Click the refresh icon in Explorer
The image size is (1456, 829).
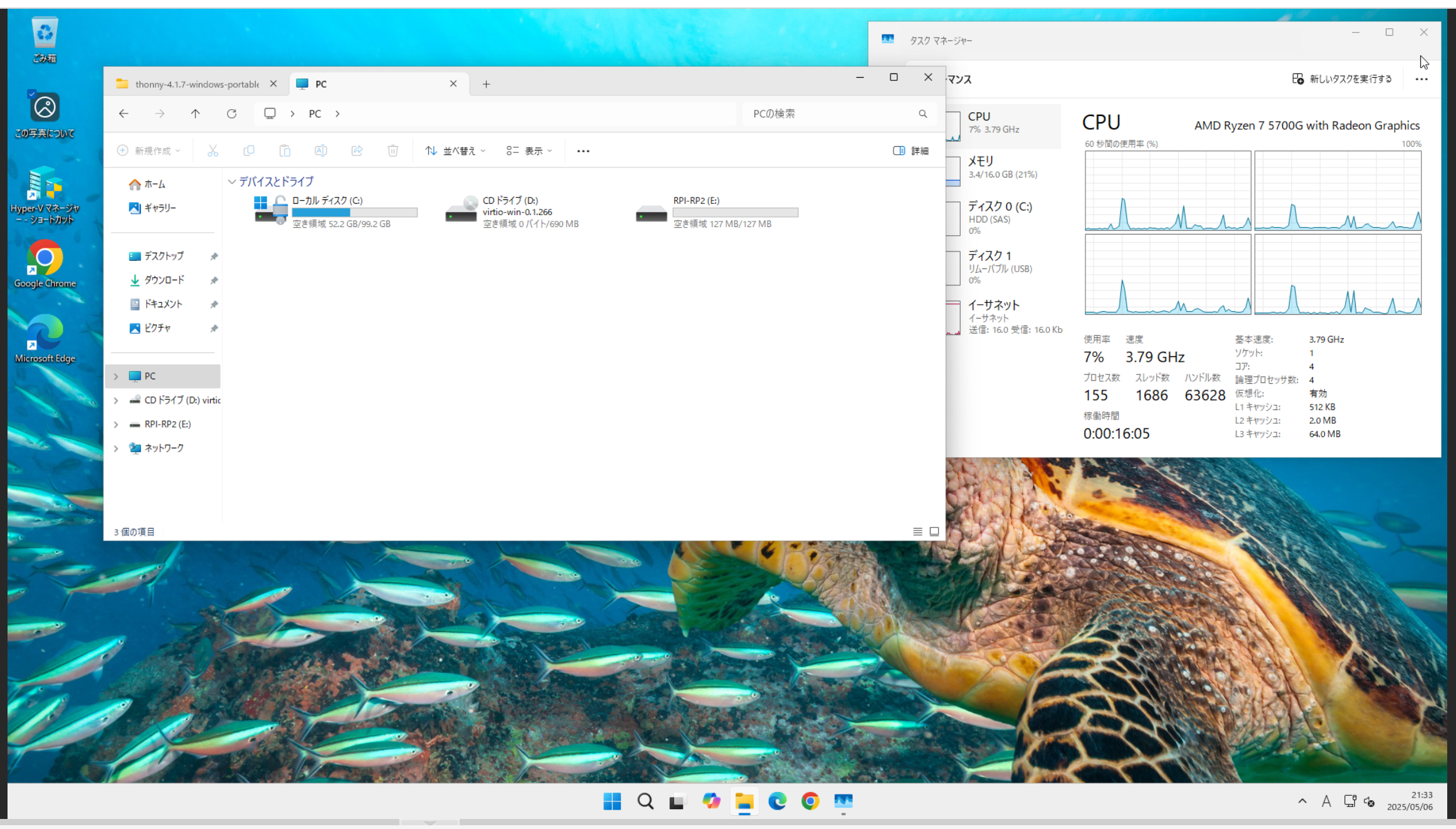[231, 114]
